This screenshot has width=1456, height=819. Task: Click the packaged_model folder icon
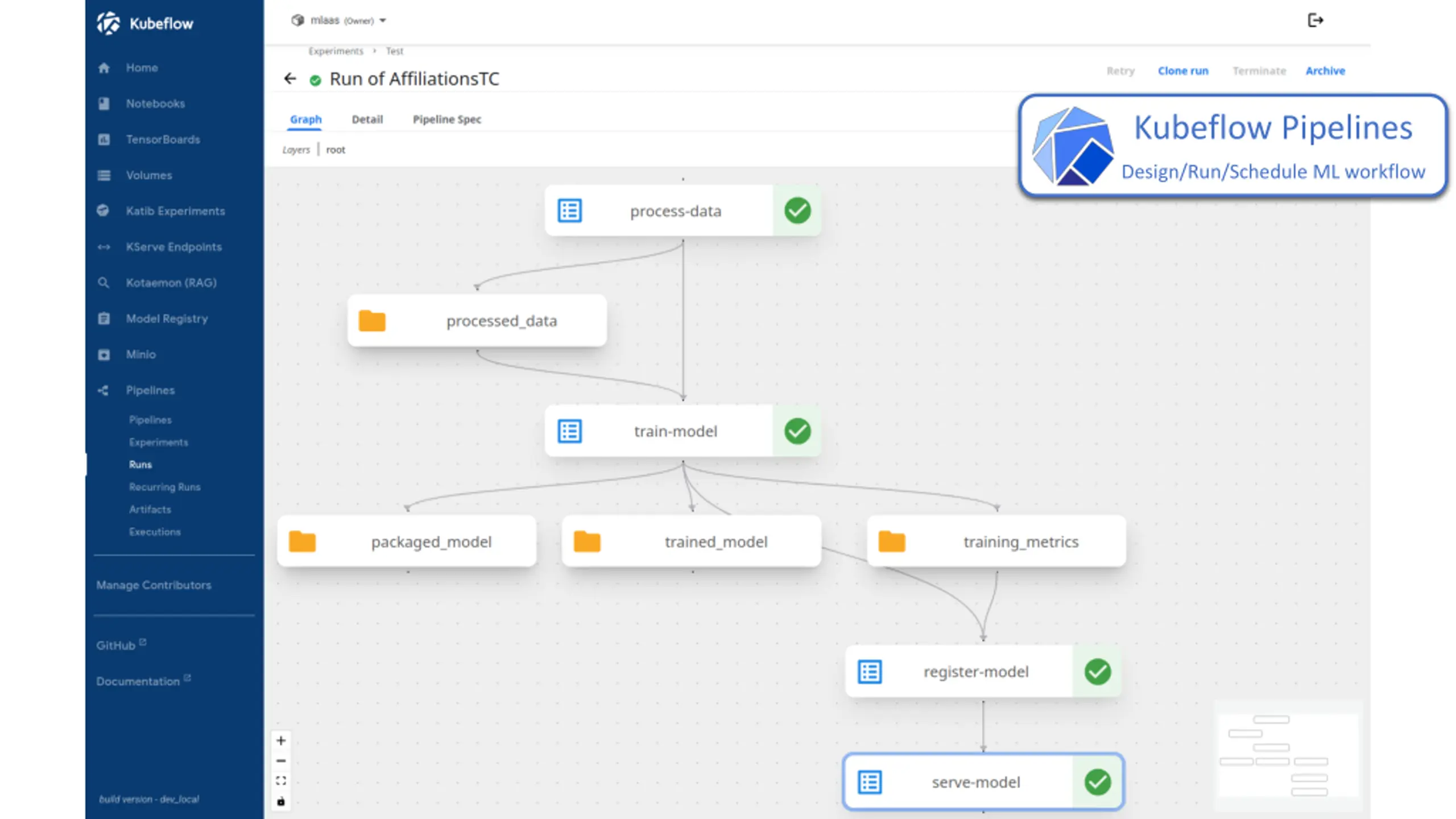click(x=302, y=541)
